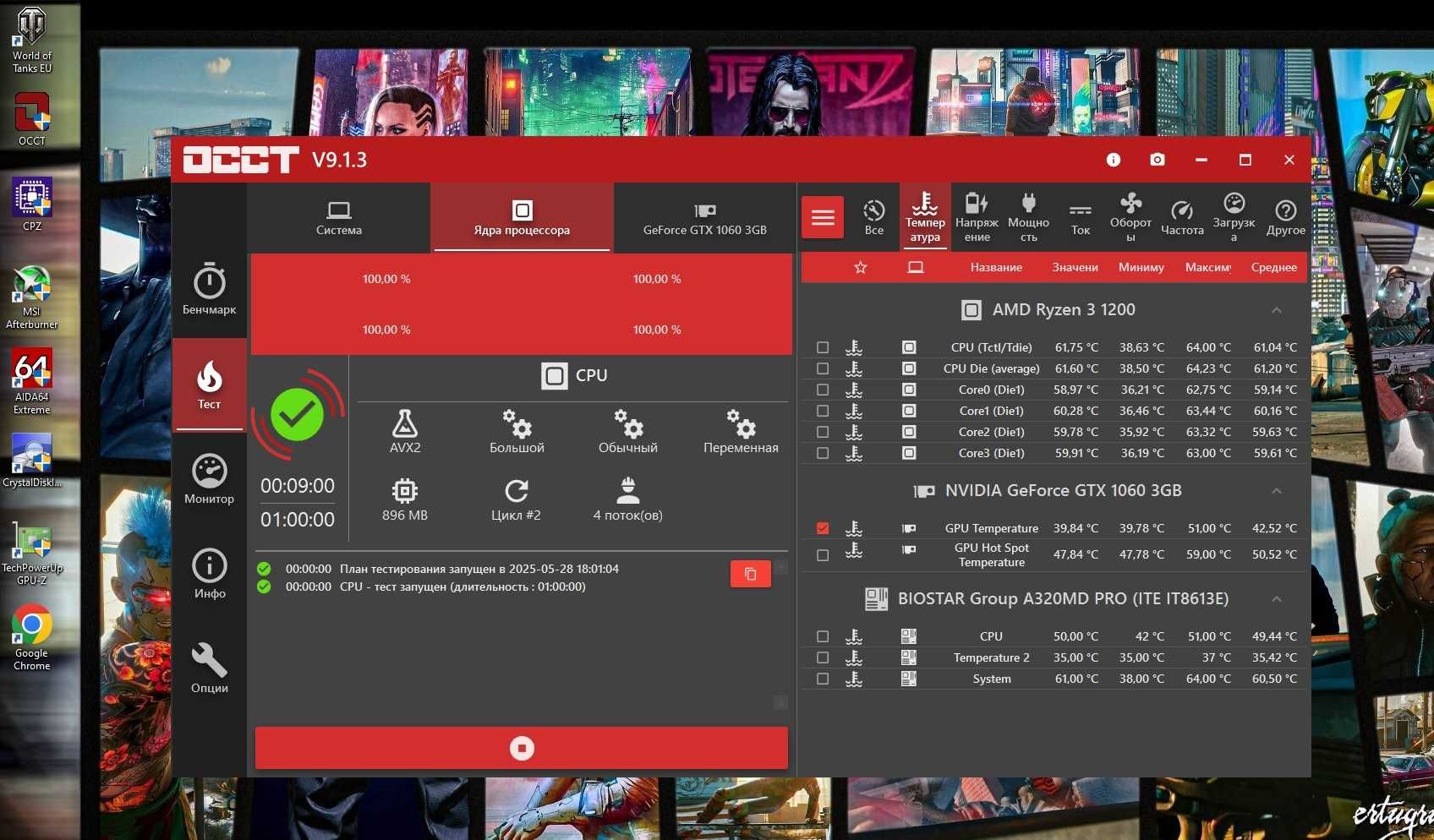
Task: Click the monitor display column header
Action: pos(916,267)
